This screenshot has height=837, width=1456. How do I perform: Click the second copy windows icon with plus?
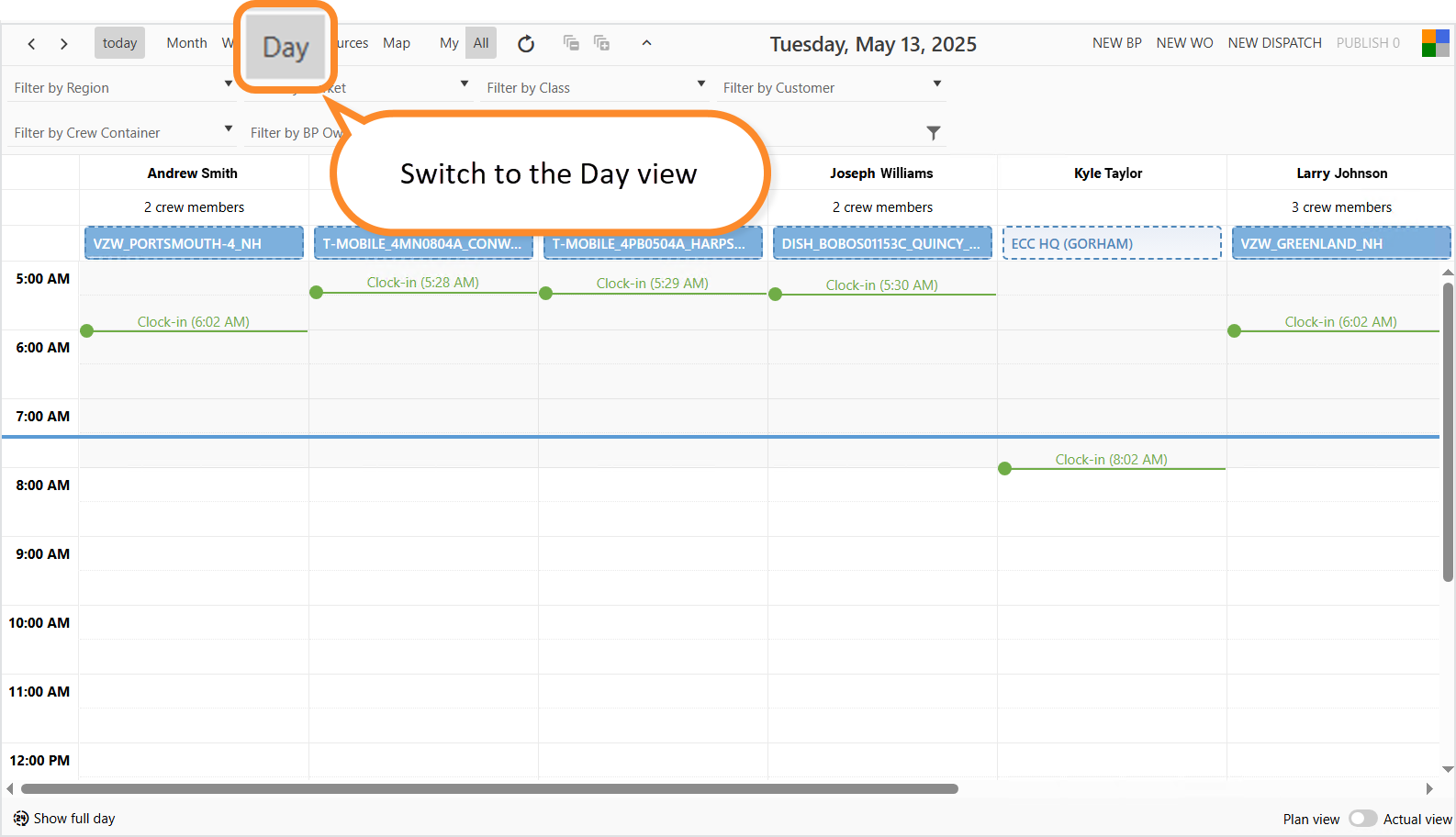[x=601, y=42]
